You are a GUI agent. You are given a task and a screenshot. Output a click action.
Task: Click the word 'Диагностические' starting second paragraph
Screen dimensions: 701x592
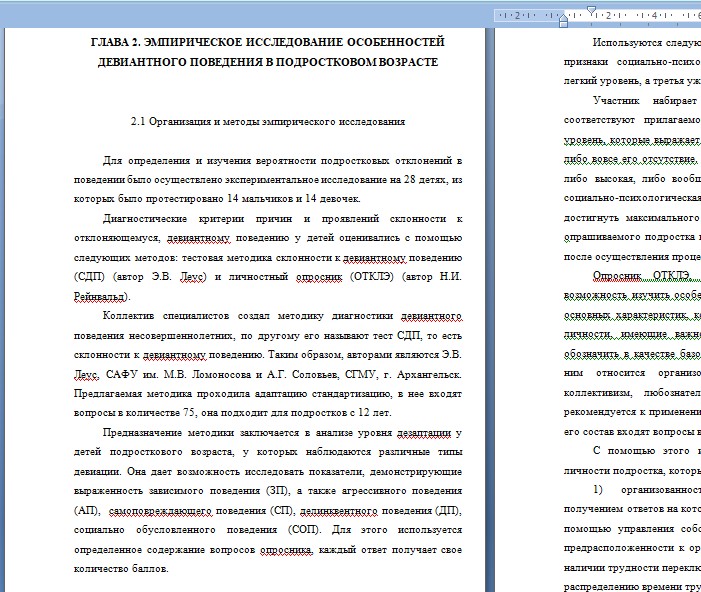145,219
